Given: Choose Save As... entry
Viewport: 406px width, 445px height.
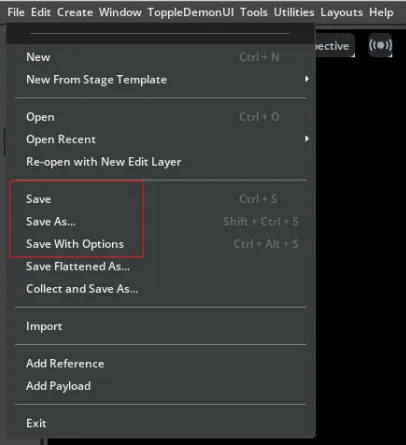Looking at the screenshot, I should click(x=160, y=221).
